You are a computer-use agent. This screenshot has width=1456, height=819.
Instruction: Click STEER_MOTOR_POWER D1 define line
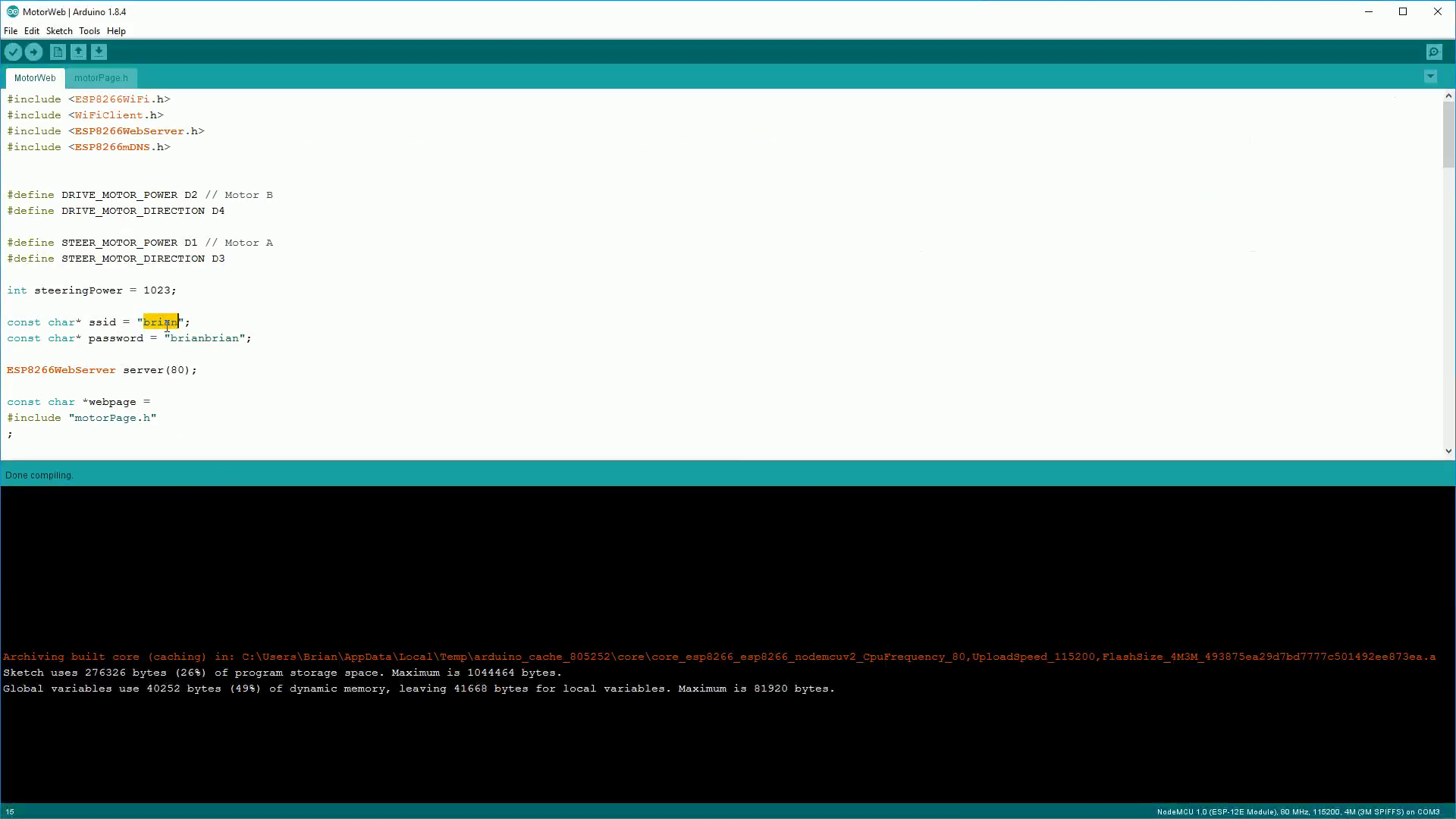coord(140,243)
